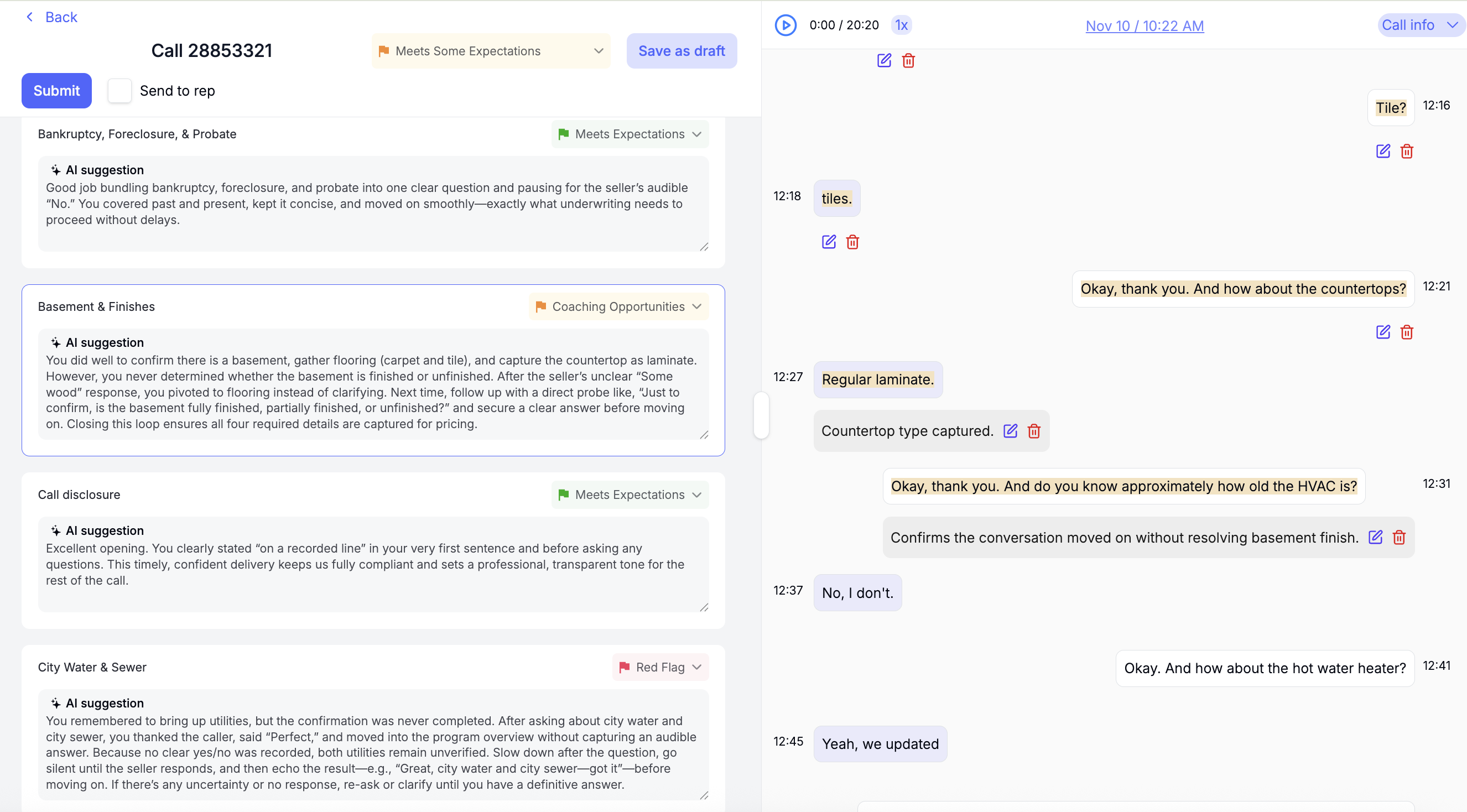This screenshot has height=812, width=1467.
Task: Edit the 'tiles.' message highlight
Action: click(829, 242)
